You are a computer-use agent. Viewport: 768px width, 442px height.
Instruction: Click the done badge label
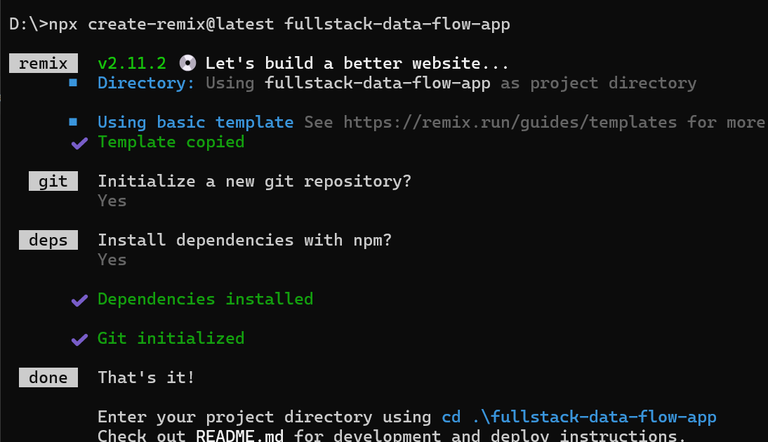[x=48, y=377]
